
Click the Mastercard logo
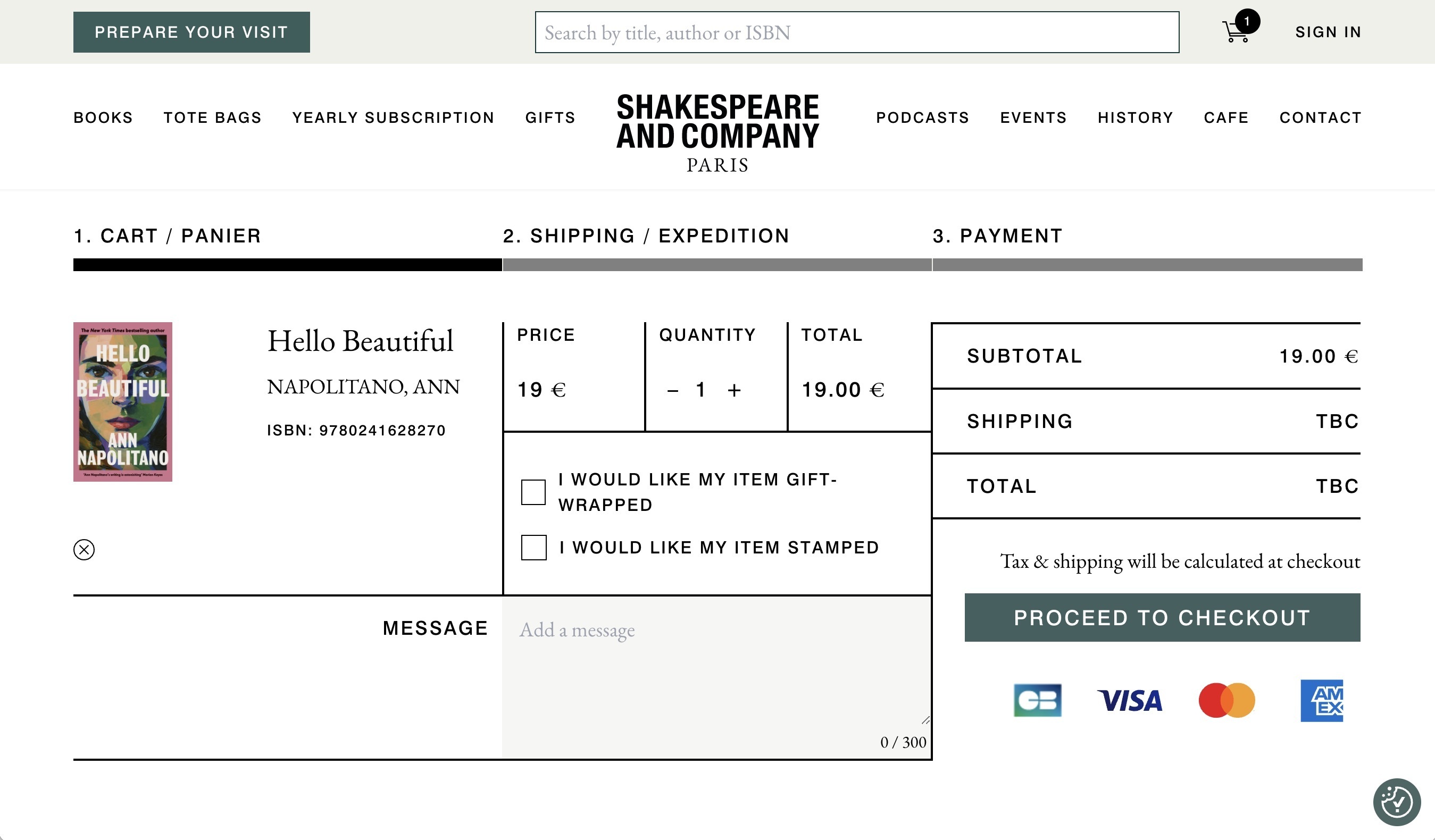(1227, 701)
